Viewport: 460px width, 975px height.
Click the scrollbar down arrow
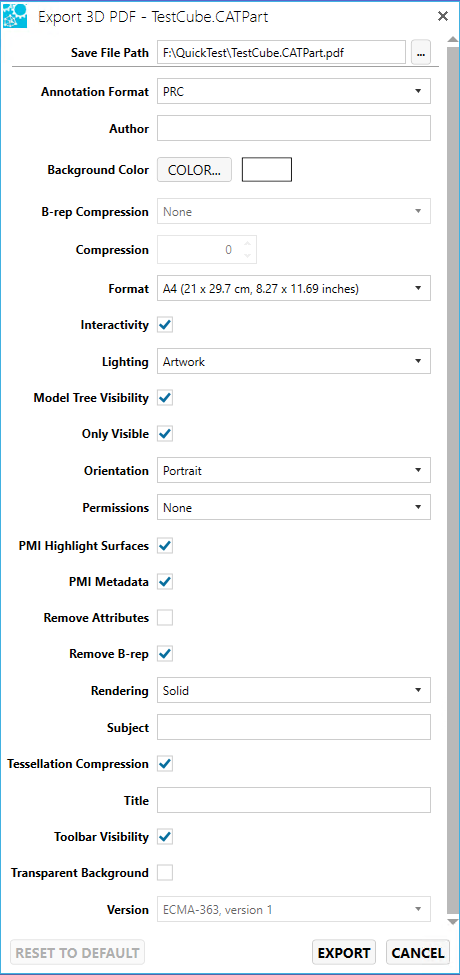coord(452,920)
